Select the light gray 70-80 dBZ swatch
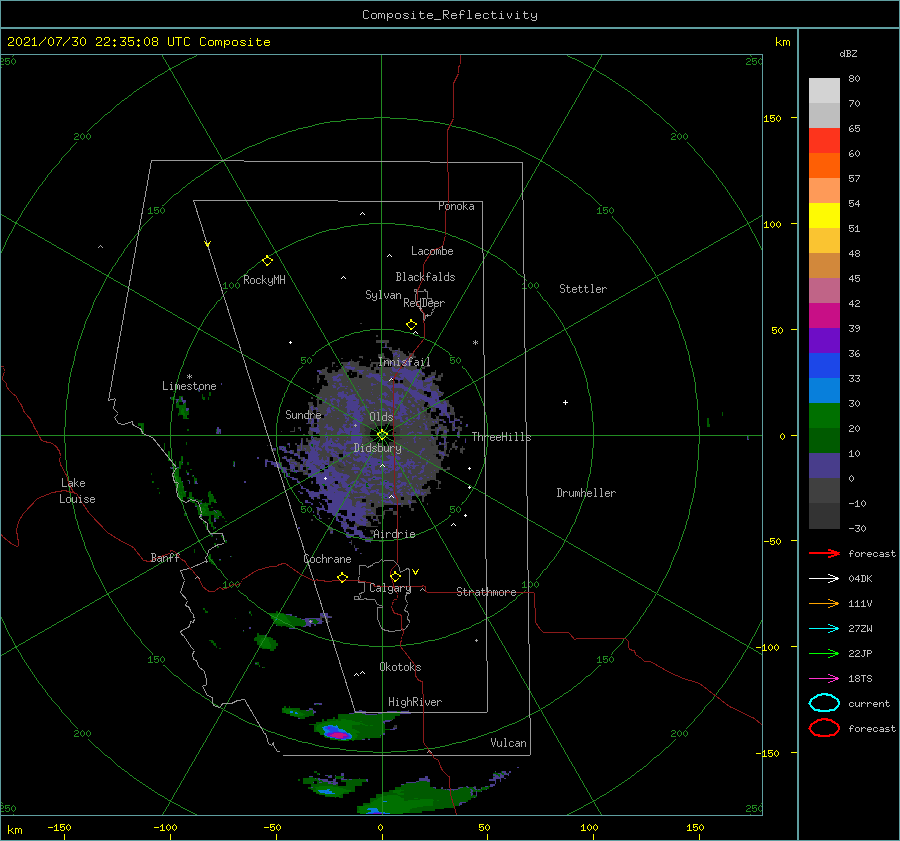This screenshot has height=841, width=900. click(x=824, y=91)
